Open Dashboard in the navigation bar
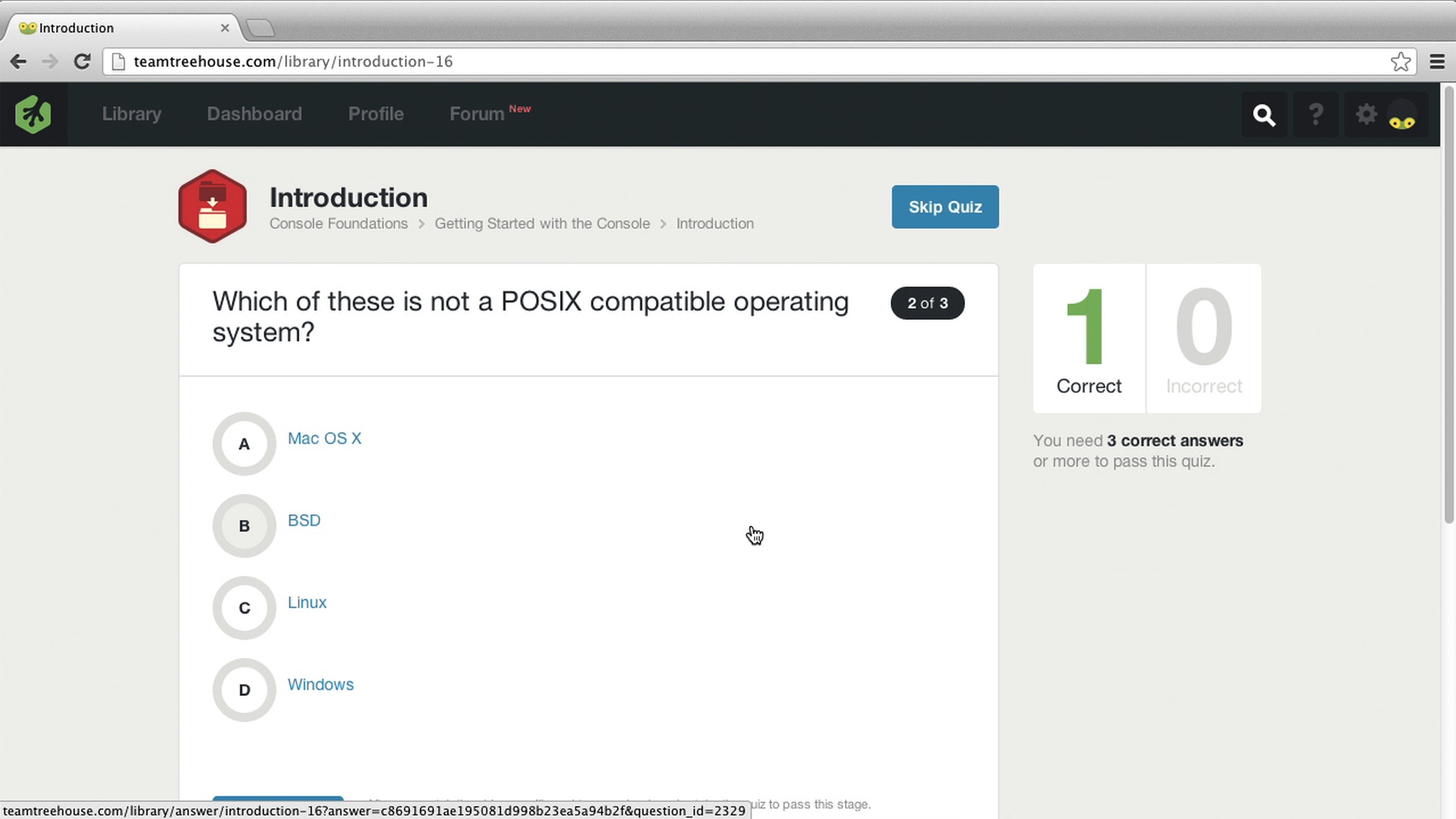 tap(255, 114)
